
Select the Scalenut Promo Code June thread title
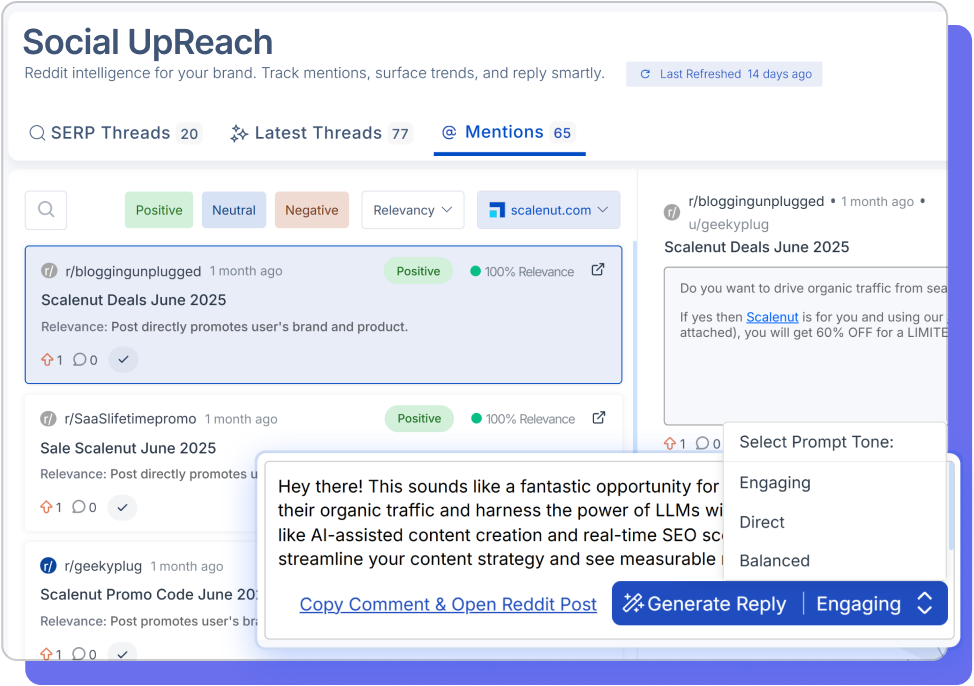[149, 595]
